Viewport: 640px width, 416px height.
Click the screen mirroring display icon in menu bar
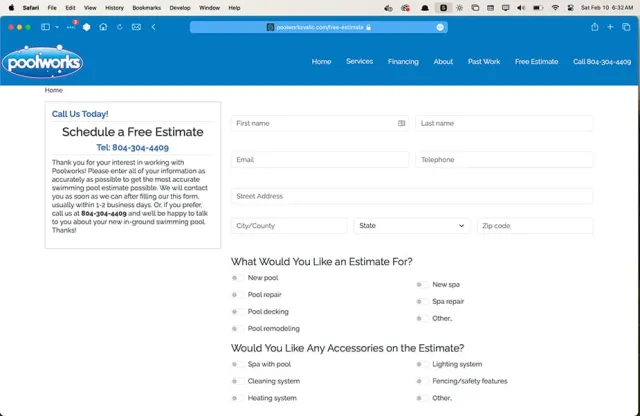[x=506, y=8]
